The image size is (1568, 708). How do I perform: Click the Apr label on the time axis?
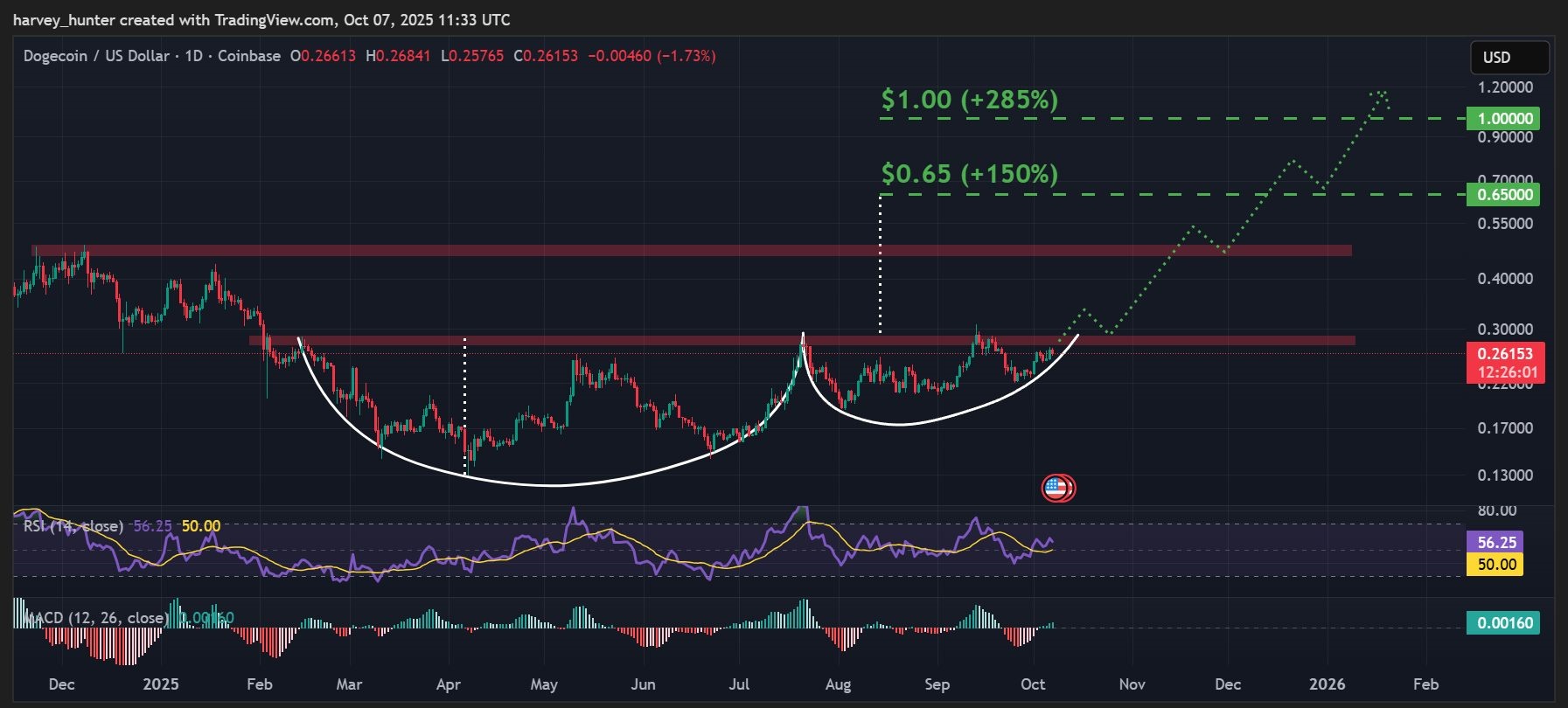point(448,684)
